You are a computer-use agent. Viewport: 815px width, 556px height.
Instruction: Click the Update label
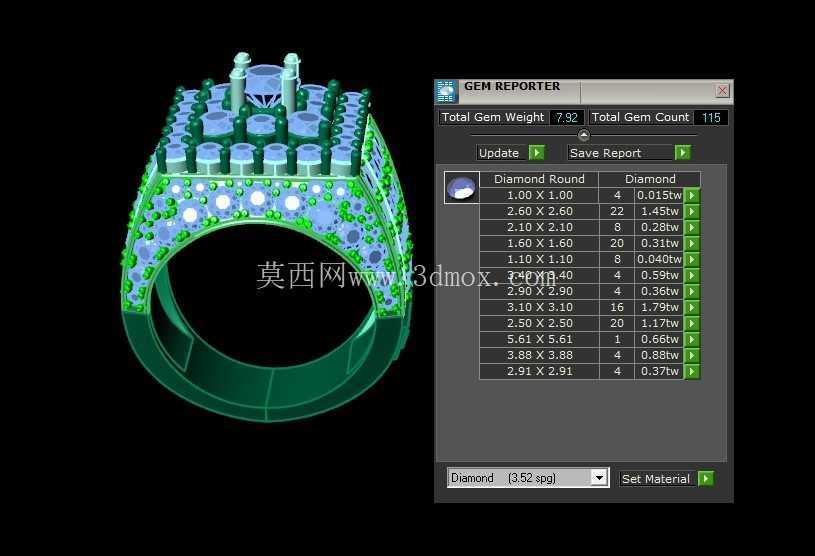click(498, 153)
